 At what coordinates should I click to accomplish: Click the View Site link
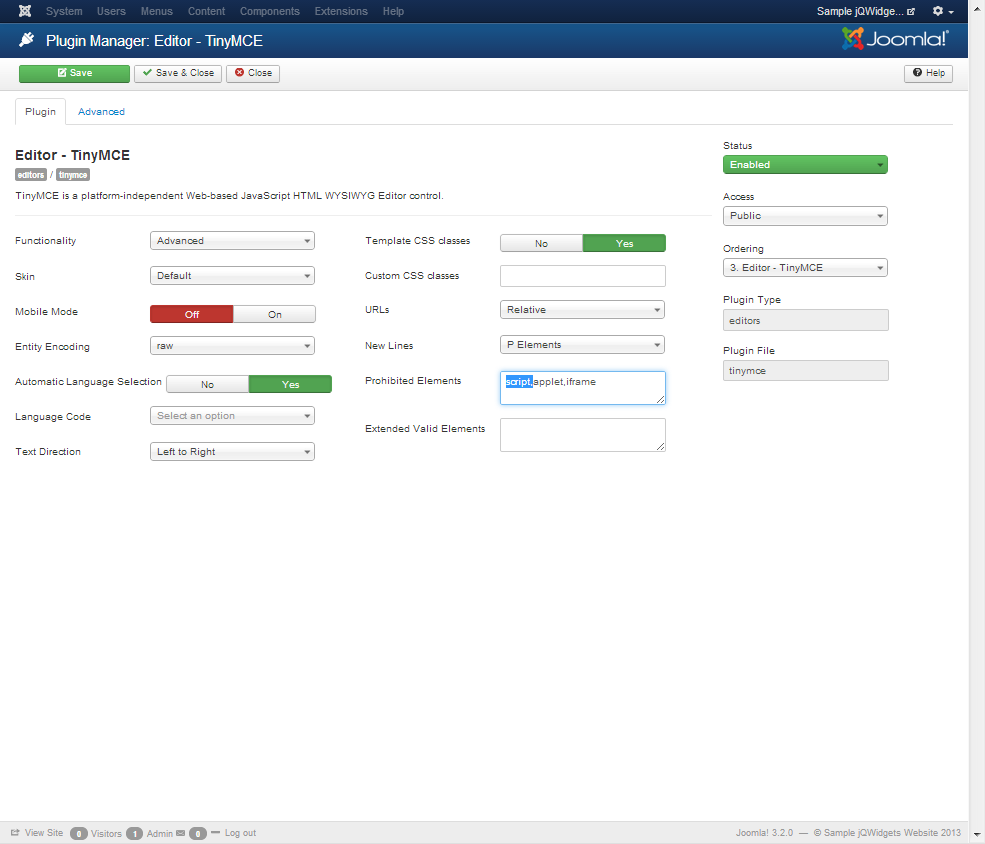(x=44, y=833)
